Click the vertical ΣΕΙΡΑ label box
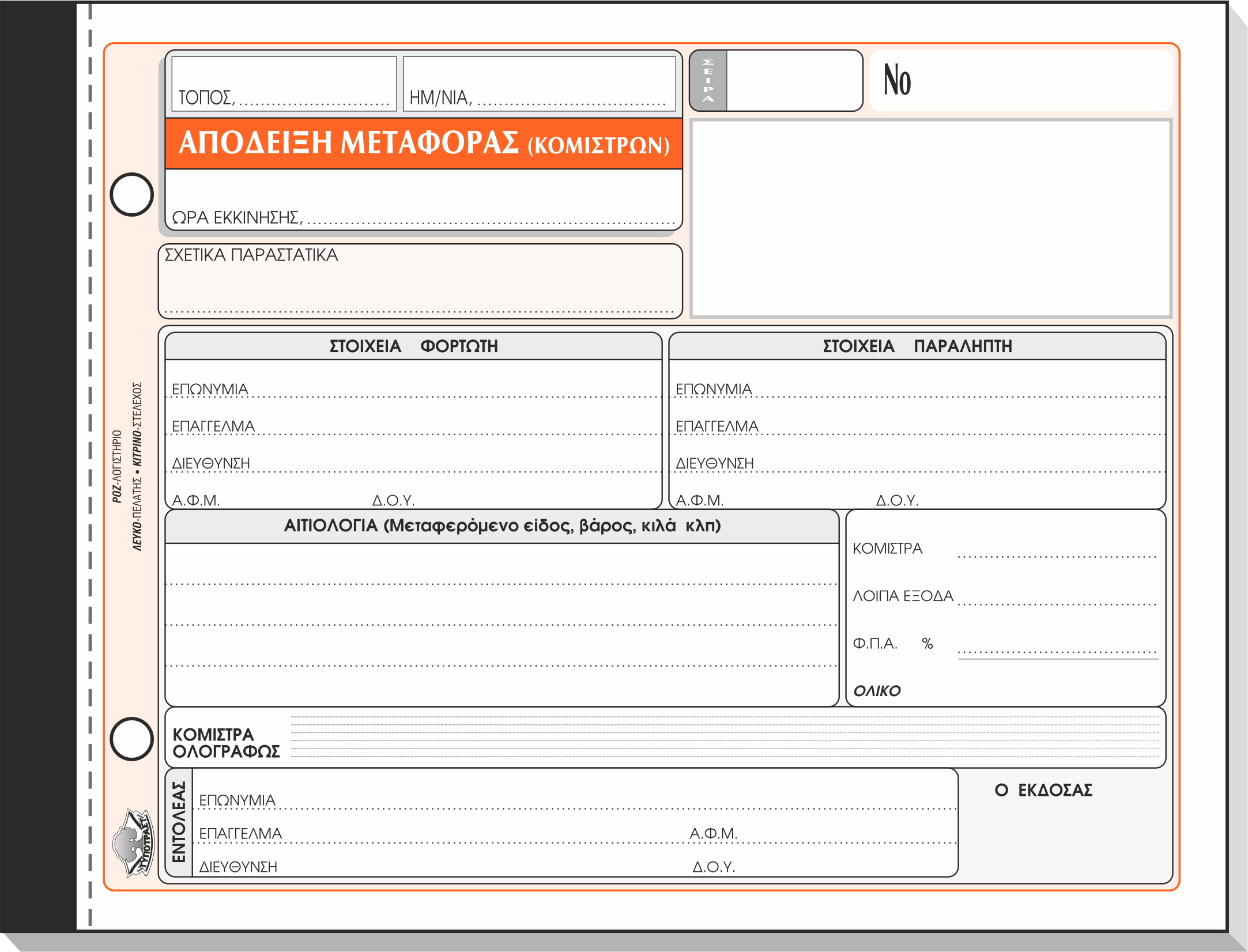 708,81
